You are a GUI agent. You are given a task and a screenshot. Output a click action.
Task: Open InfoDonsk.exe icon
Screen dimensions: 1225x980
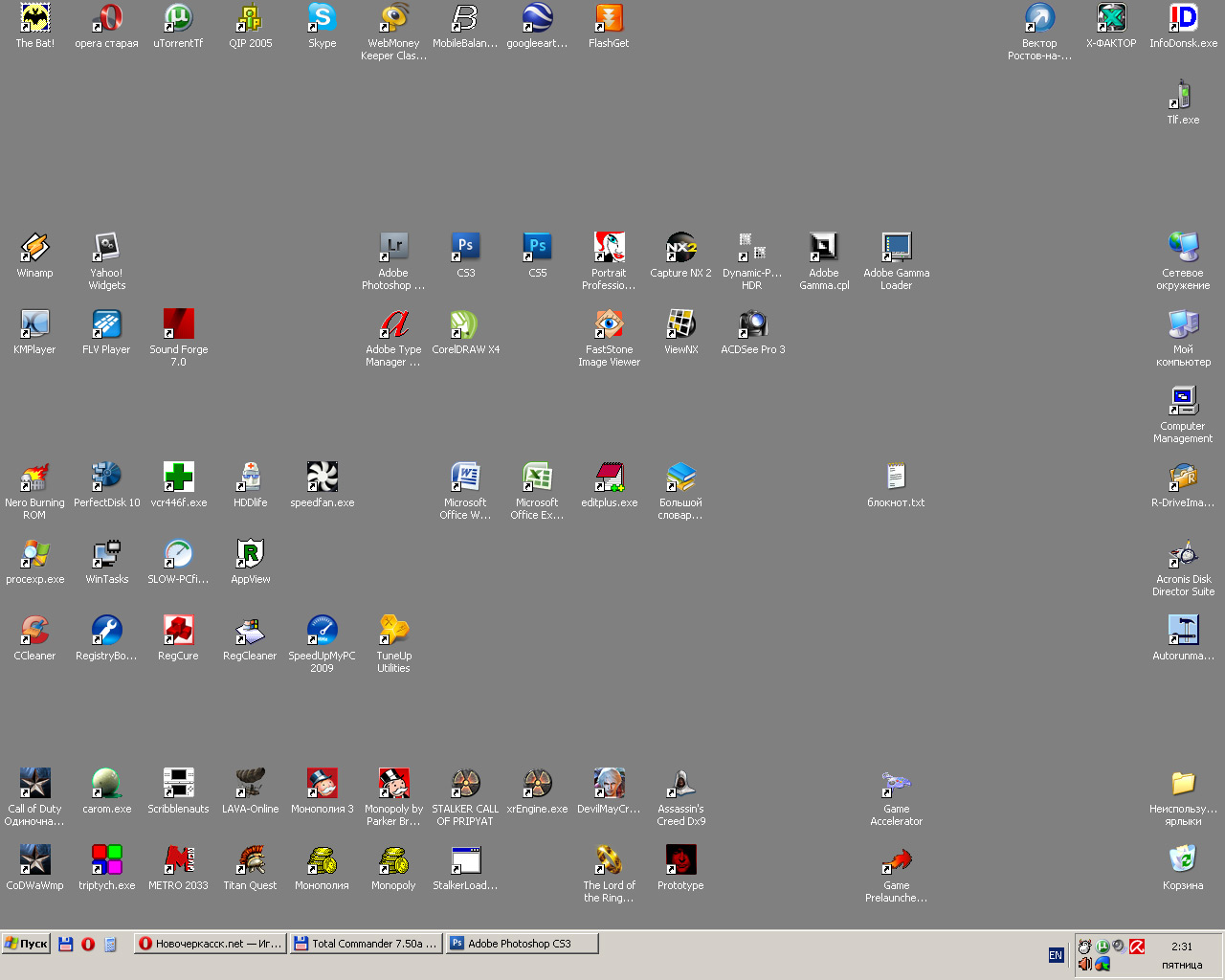pyautogui.click(x=1184, y=17)
